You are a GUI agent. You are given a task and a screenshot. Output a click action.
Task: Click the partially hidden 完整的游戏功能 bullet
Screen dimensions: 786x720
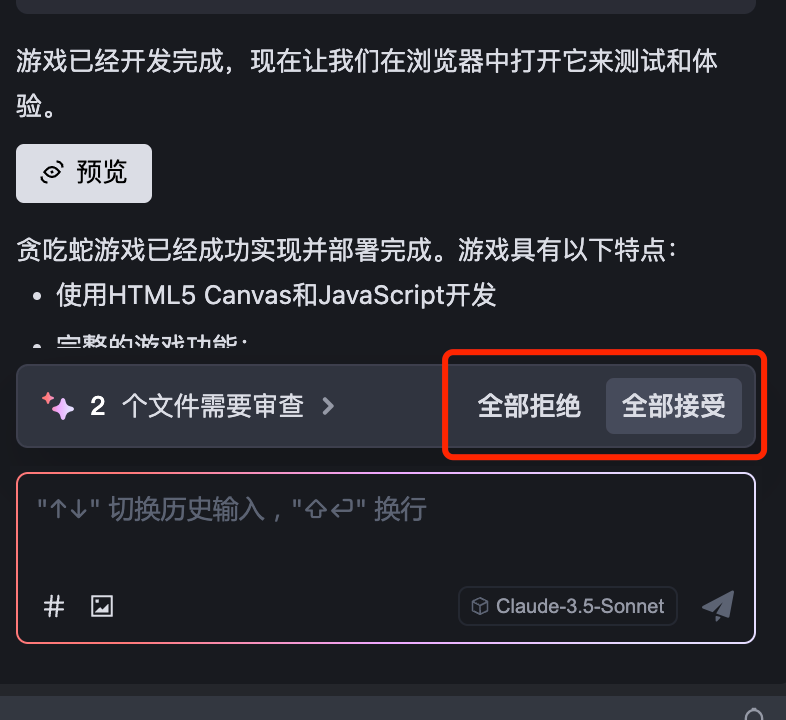pyautogui.click(x=152, y=341)
